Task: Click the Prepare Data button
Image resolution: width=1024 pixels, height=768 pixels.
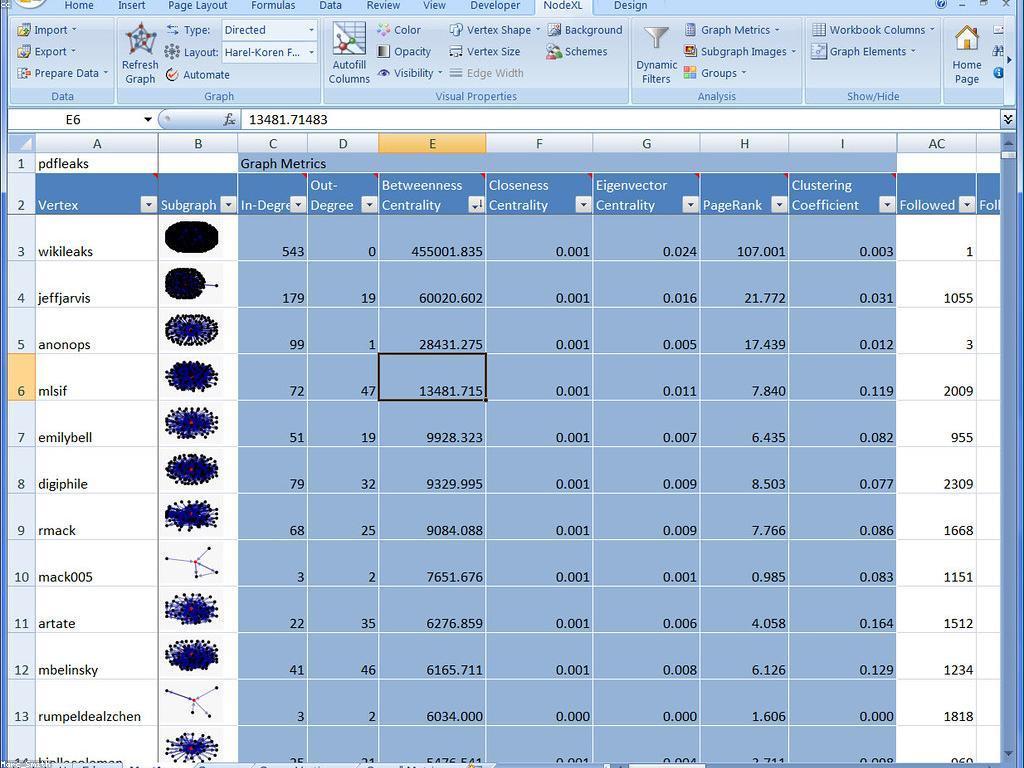Action: (60, 73)
